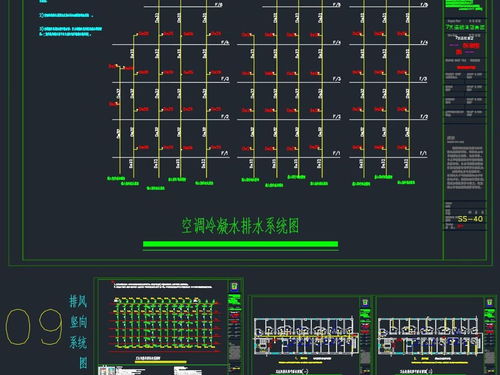Click the yellow title underline in exhaust thumbnail
Image resolution: width=500 pixels, height=375 pixels.
tap(161, 362)
